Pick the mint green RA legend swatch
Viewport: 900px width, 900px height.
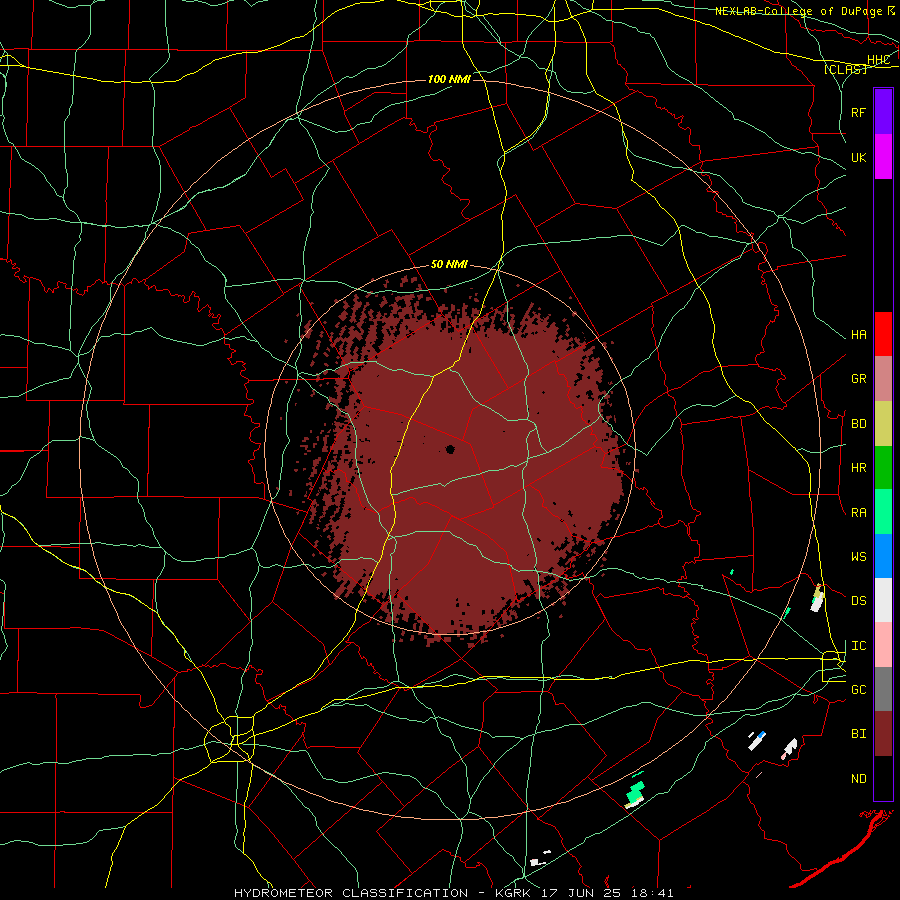tap(883, 512)
